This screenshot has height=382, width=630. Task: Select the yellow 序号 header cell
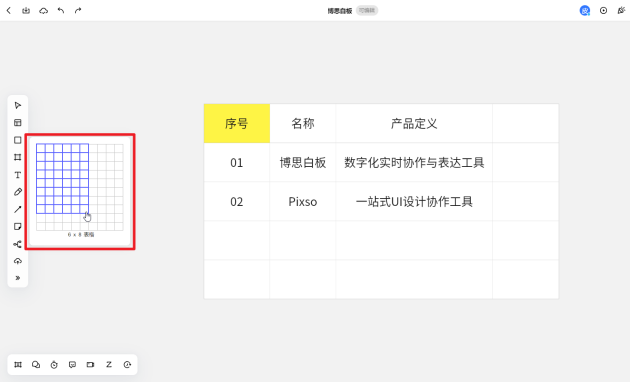pos(237,123)
